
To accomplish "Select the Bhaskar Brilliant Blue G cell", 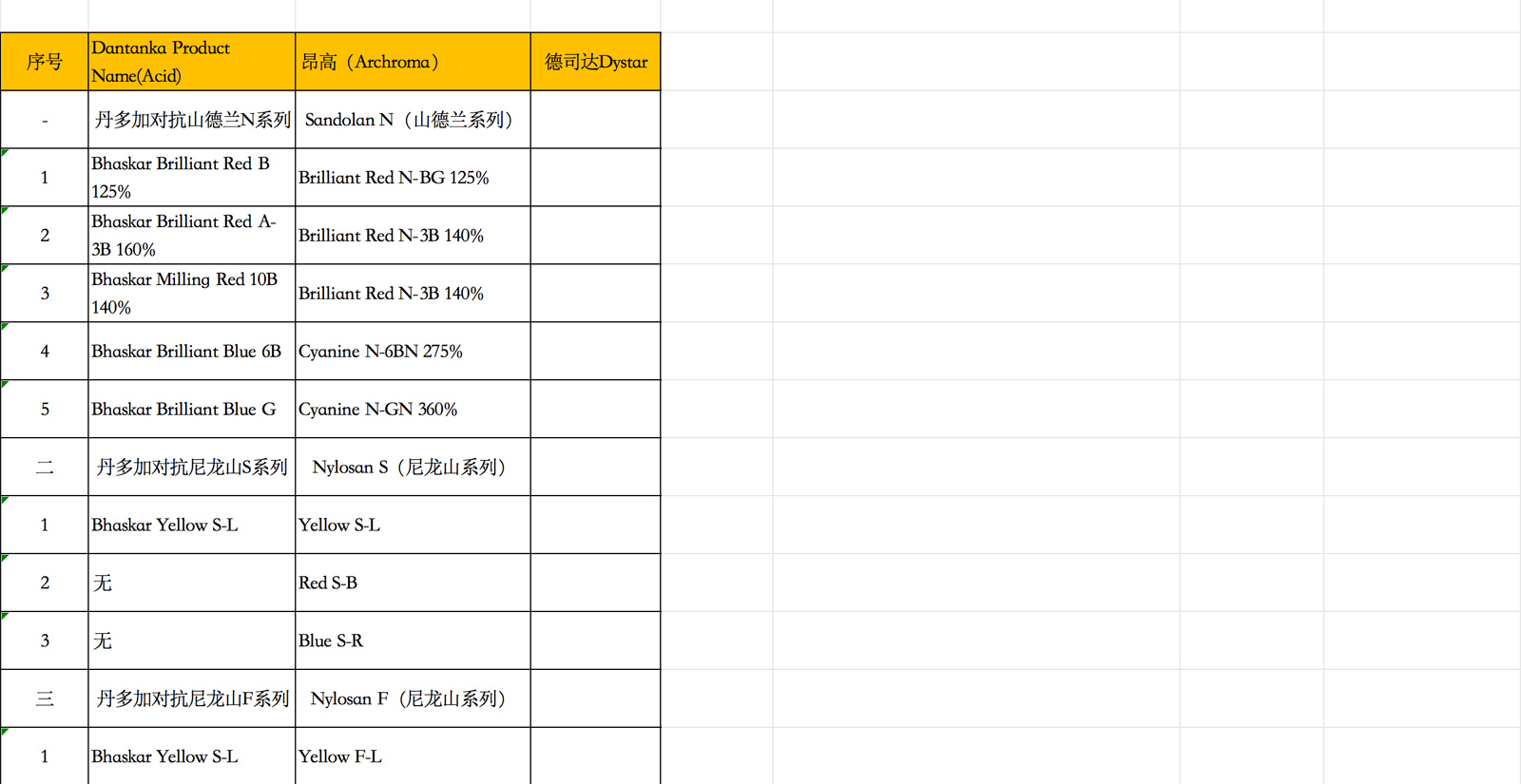I will tap(192, 410).
